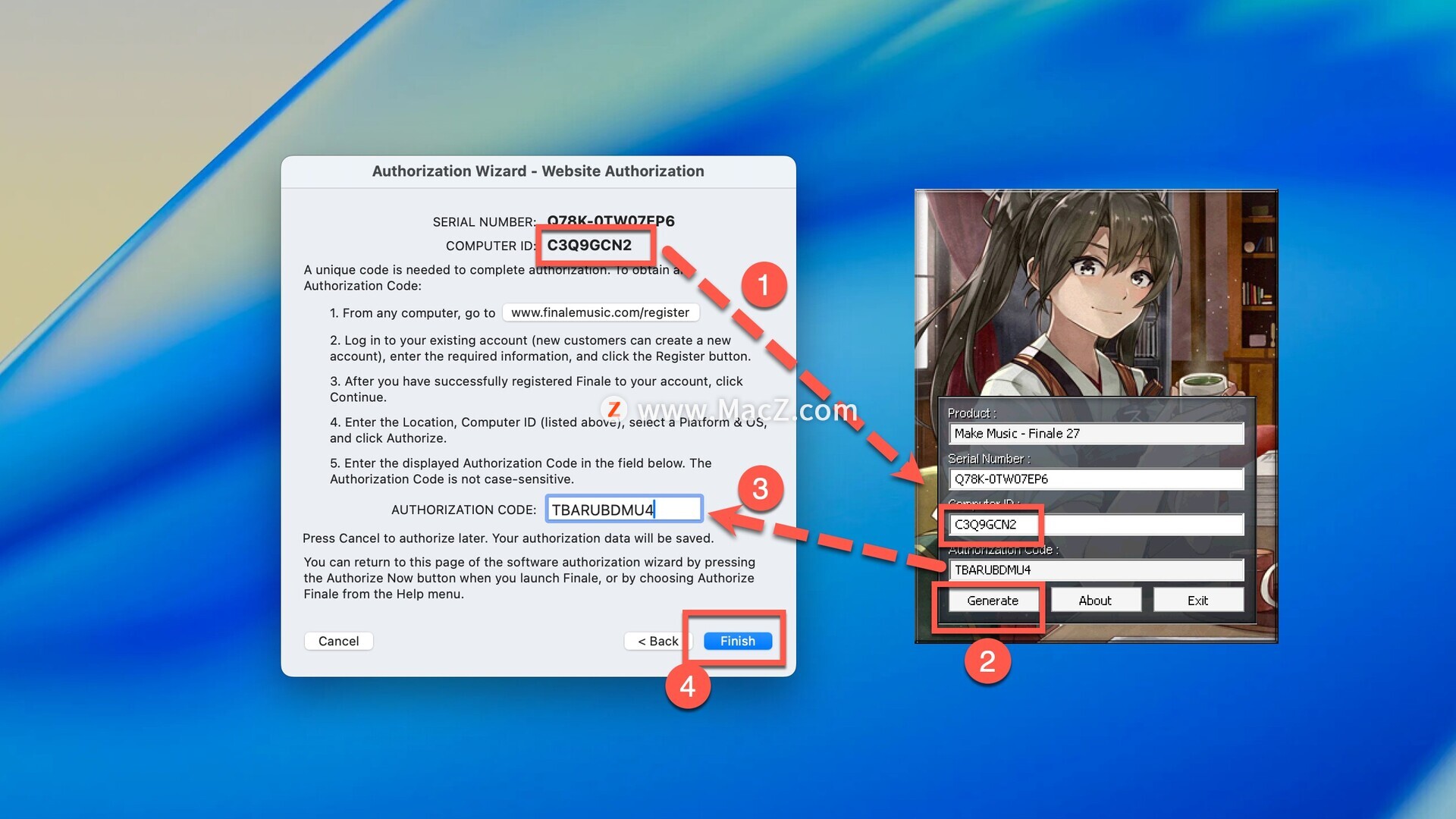Select the keygen Serial Number field

(x=1095, y=479)
